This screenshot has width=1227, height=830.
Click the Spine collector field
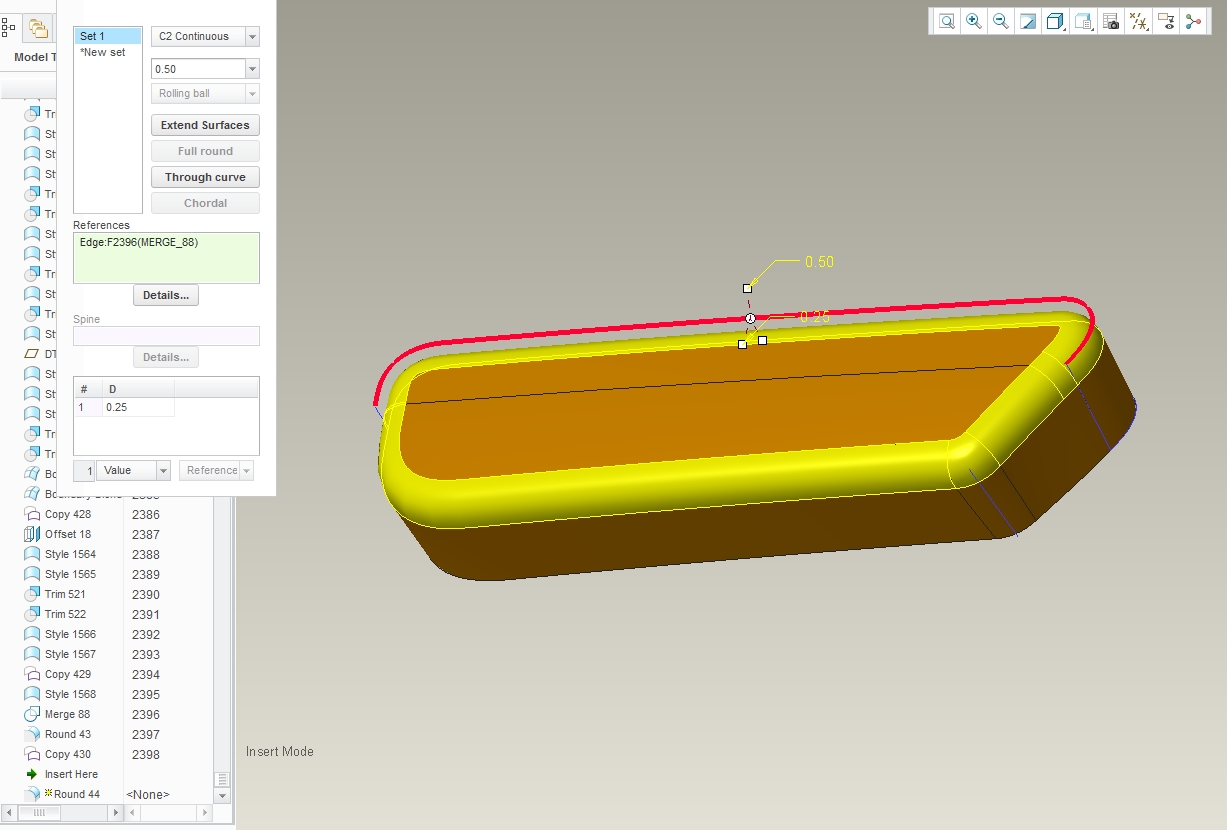point(166,336)
